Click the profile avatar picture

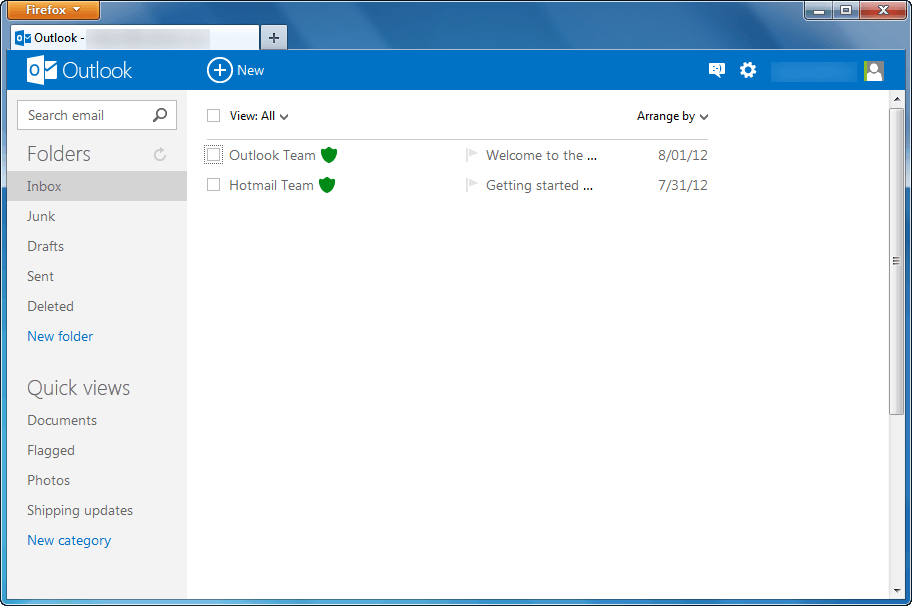pos(873,70)
